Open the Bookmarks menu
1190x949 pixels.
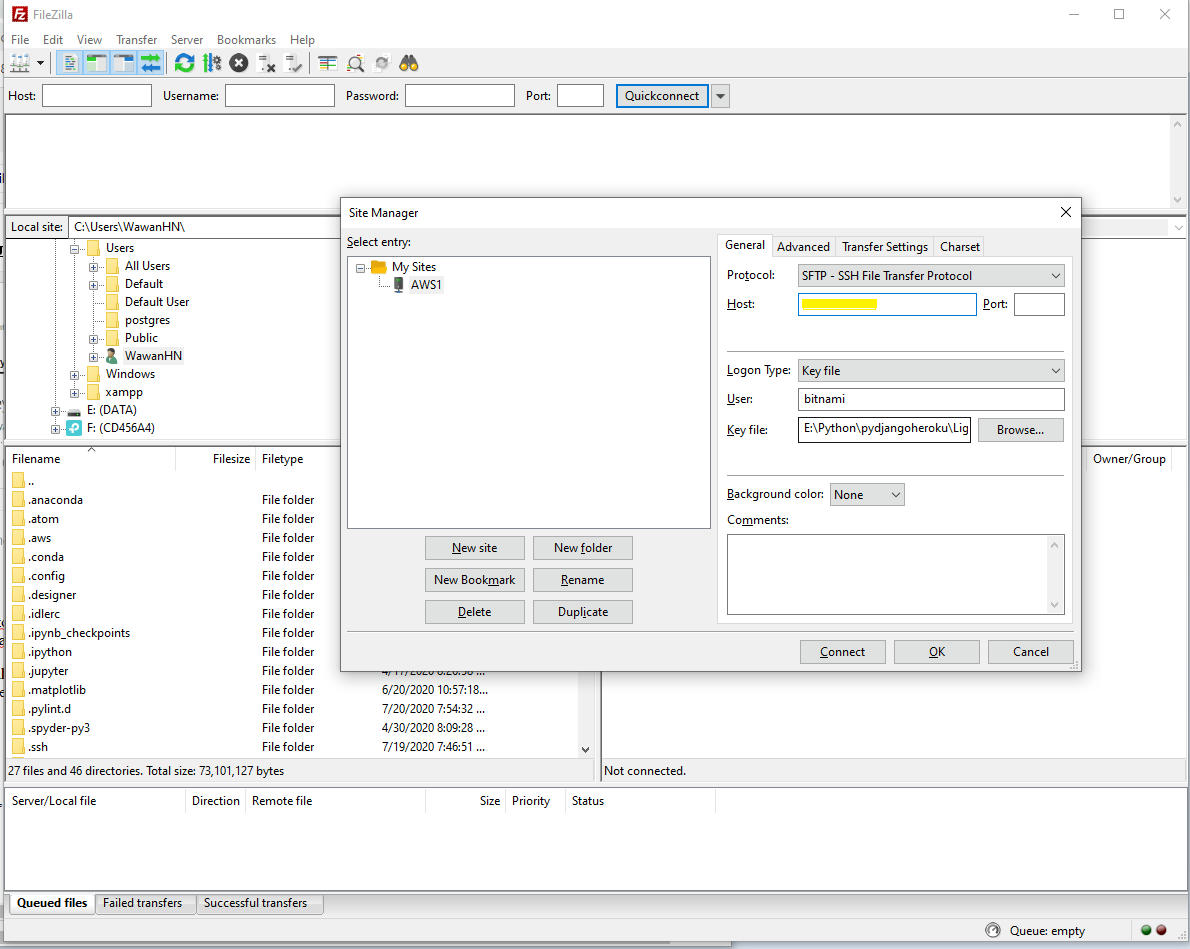click(x=246, y=39)
